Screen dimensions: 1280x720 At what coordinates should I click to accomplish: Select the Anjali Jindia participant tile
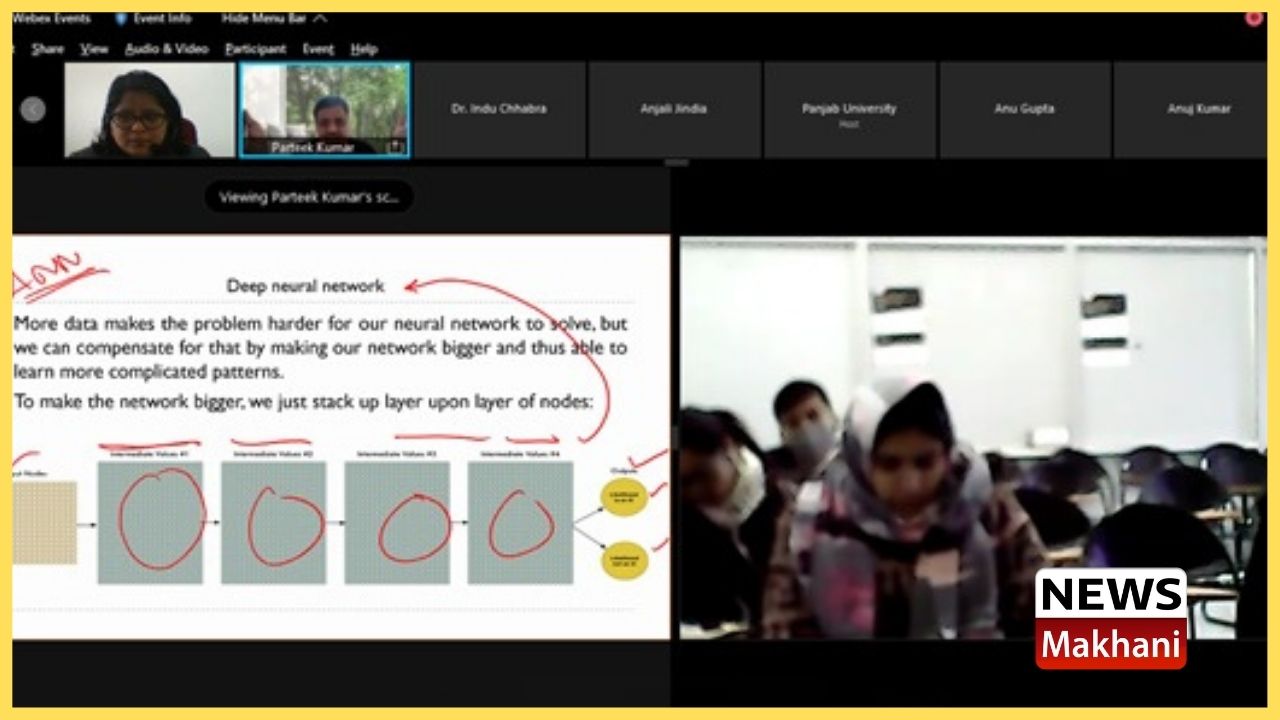click(675, 109)
